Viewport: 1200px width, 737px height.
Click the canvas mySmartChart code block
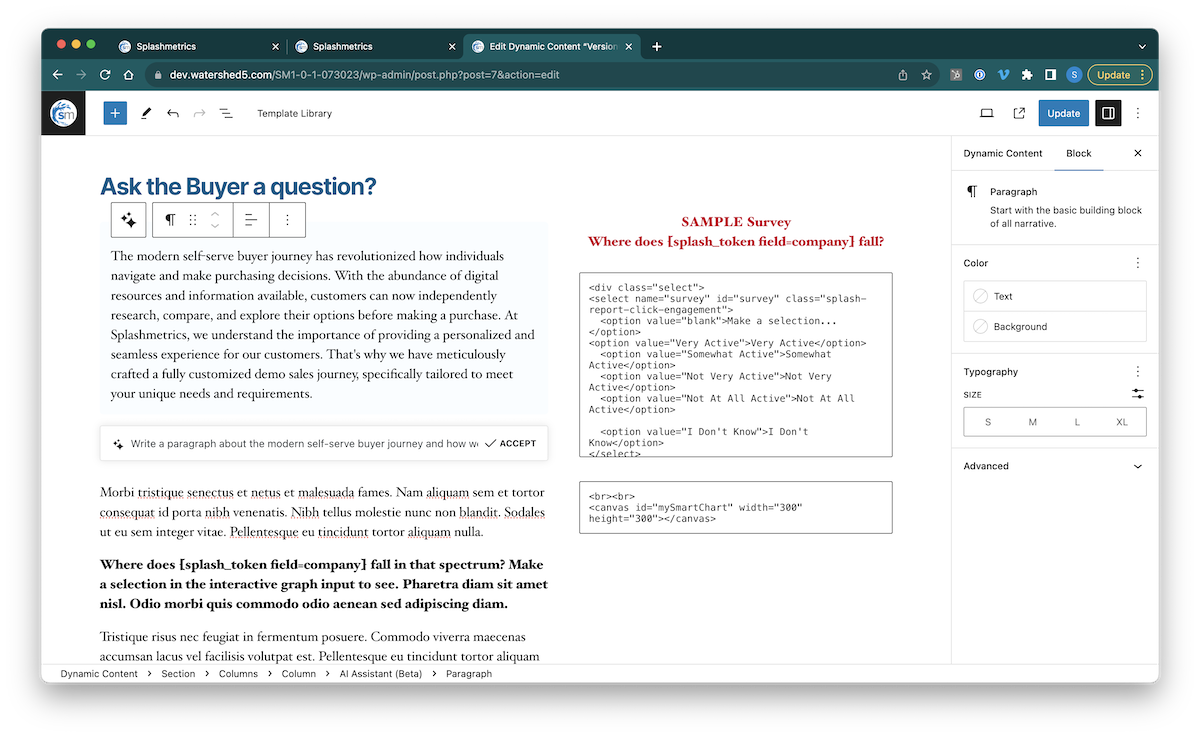coord(736,507)
